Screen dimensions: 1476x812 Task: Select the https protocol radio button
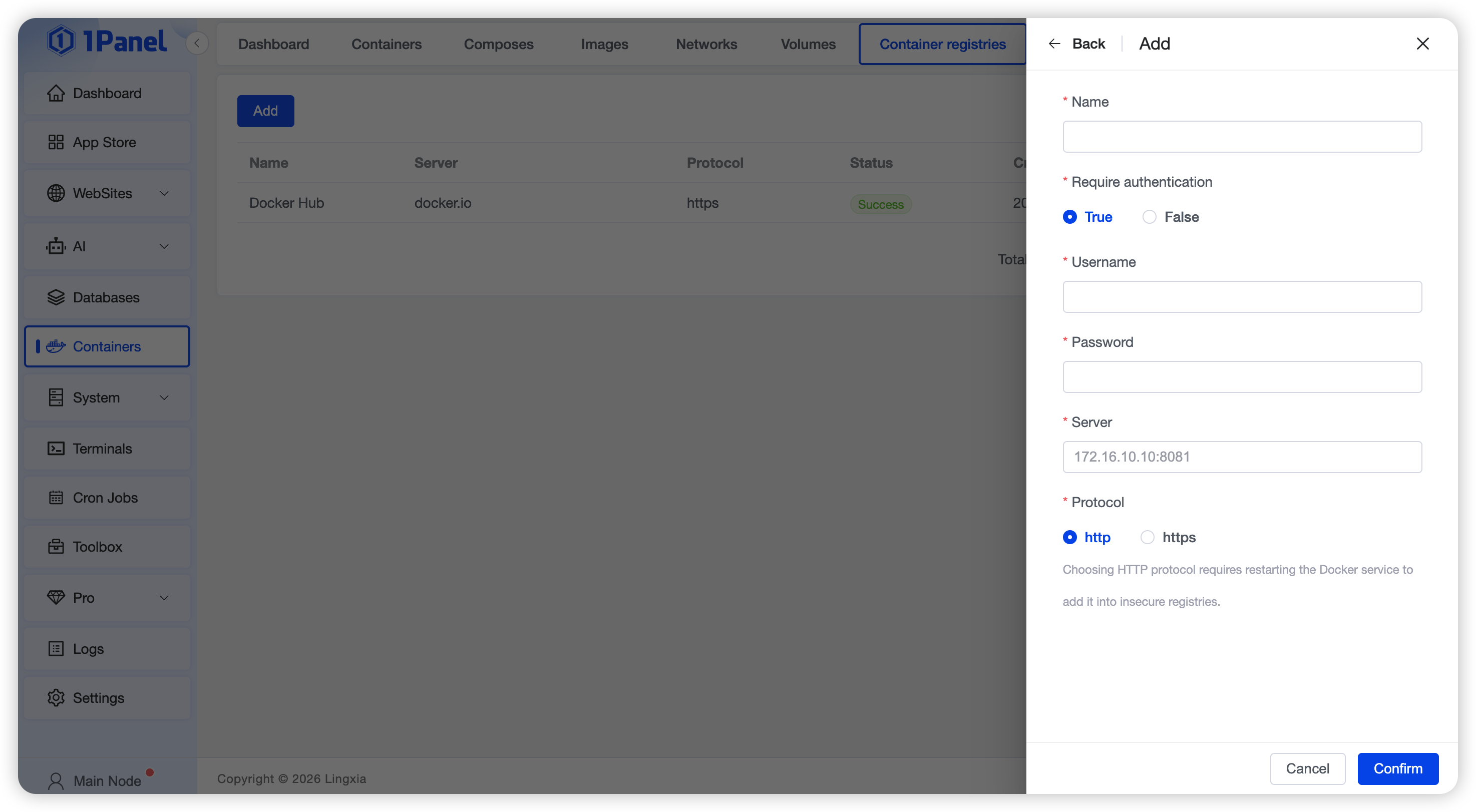point(1147,537)
